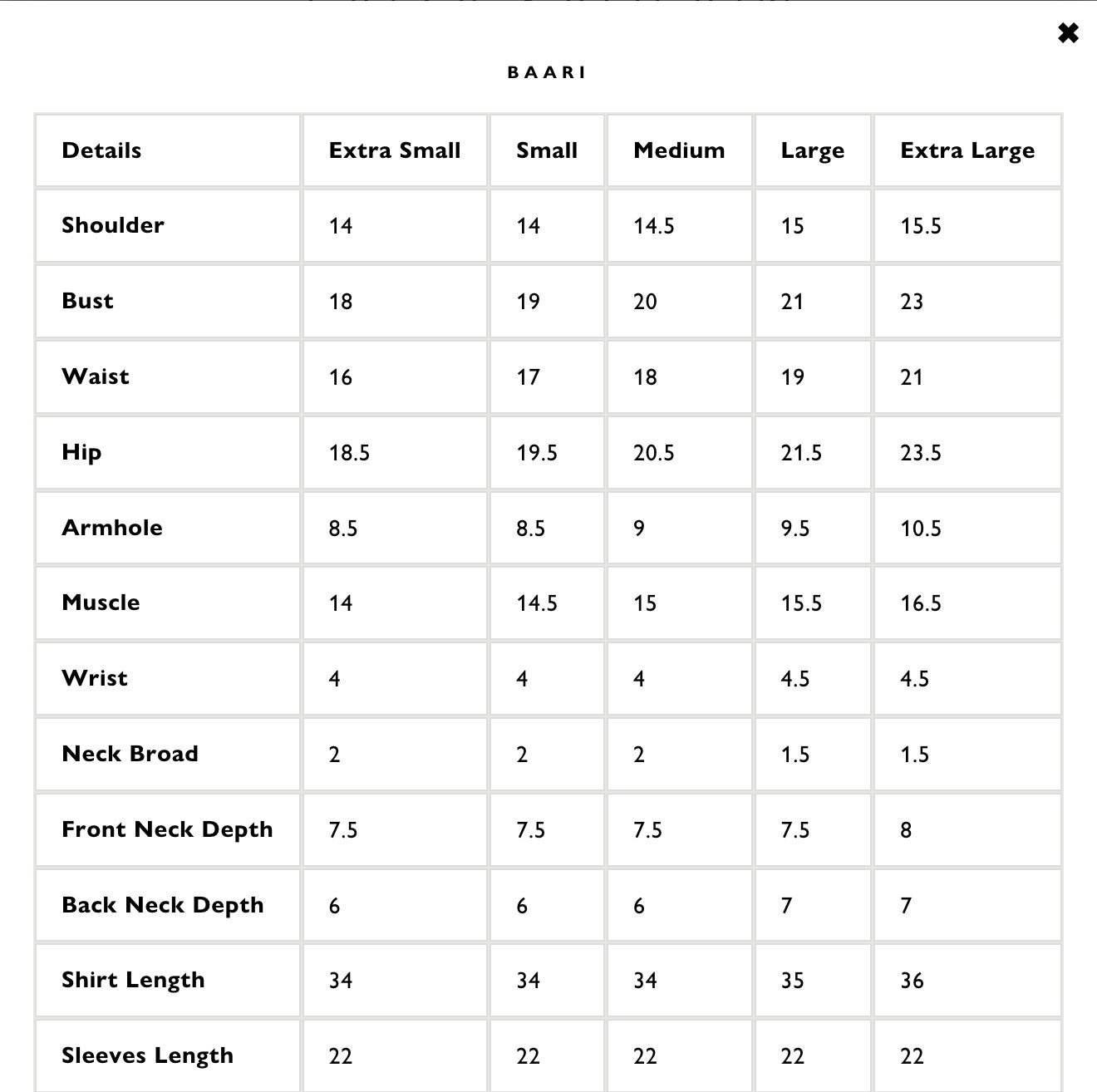The width and height of the screenshot is (1097, 1092).
Task: Click the Large column header
Action: tap(812, 150)
